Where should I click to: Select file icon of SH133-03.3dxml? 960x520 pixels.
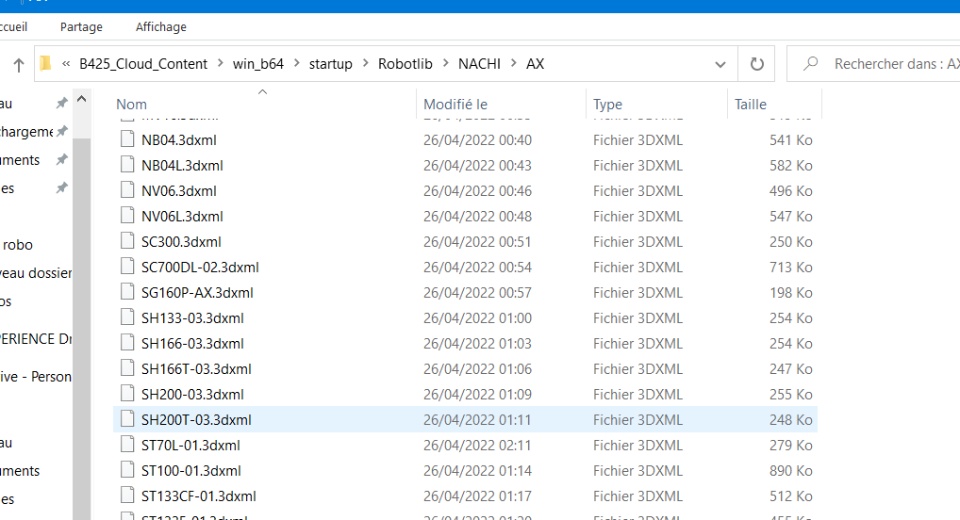coord(127,317)
